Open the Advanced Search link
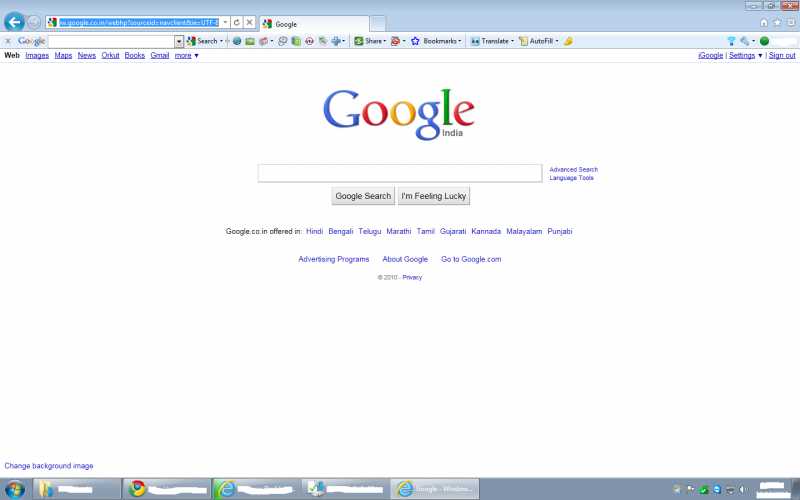800x500 pixels. (x=573, y=169)
